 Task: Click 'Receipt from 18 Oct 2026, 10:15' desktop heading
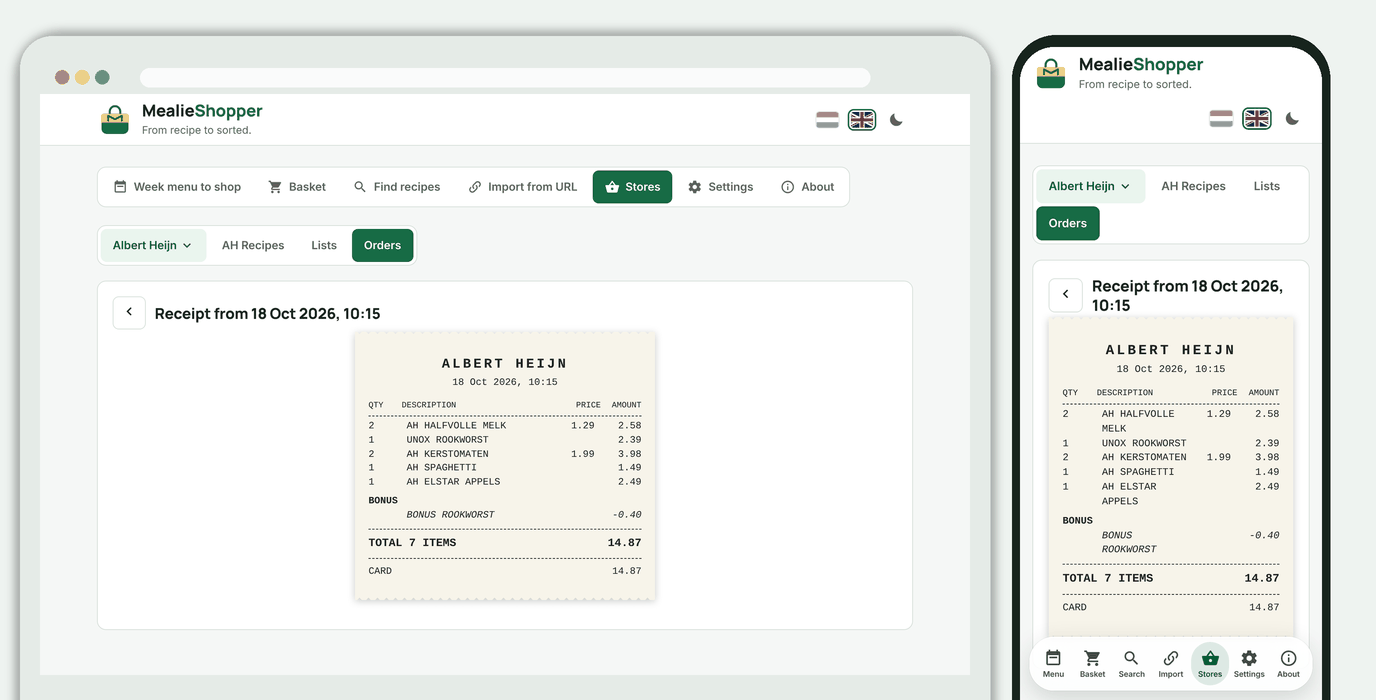point(267,314)
